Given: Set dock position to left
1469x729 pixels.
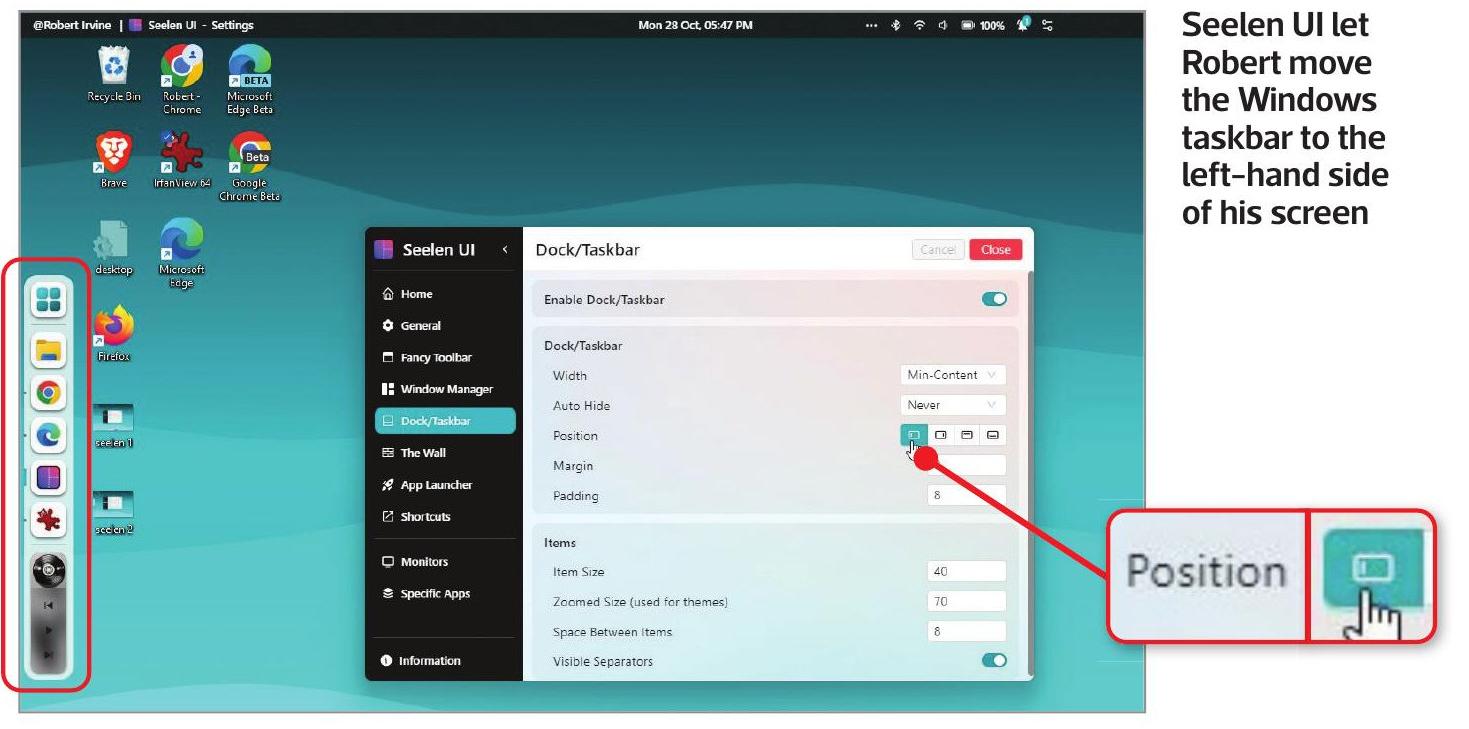Looking at the screenshot, I should pos(914,435).
